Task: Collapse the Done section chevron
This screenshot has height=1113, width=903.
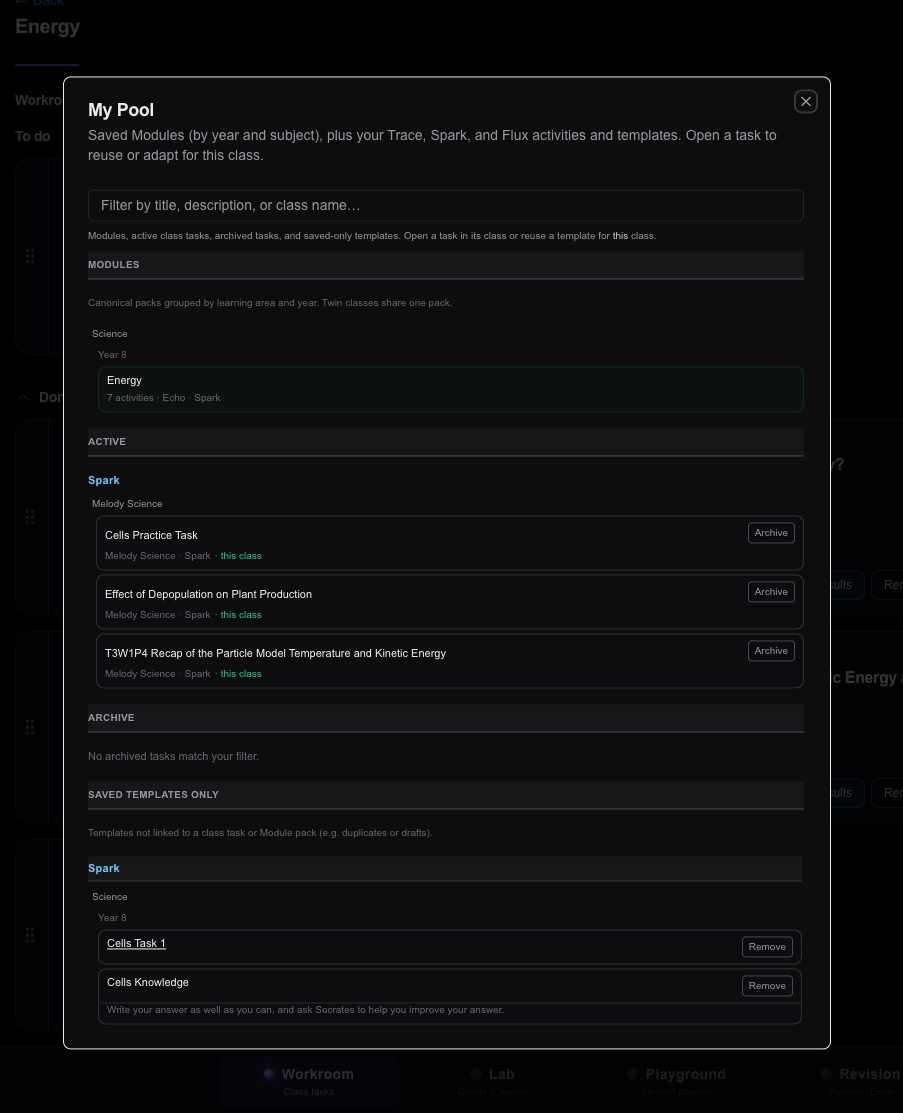Action: [x=23, y=398]
